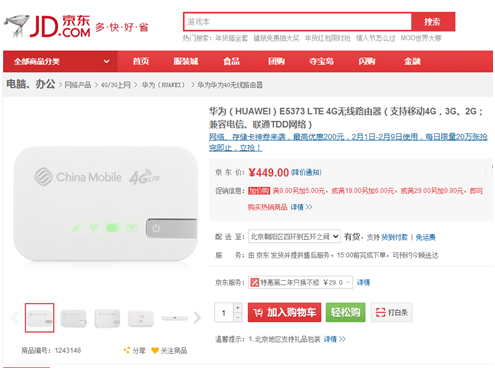
Task: Click the 货到付款 link
Action: 395,237
